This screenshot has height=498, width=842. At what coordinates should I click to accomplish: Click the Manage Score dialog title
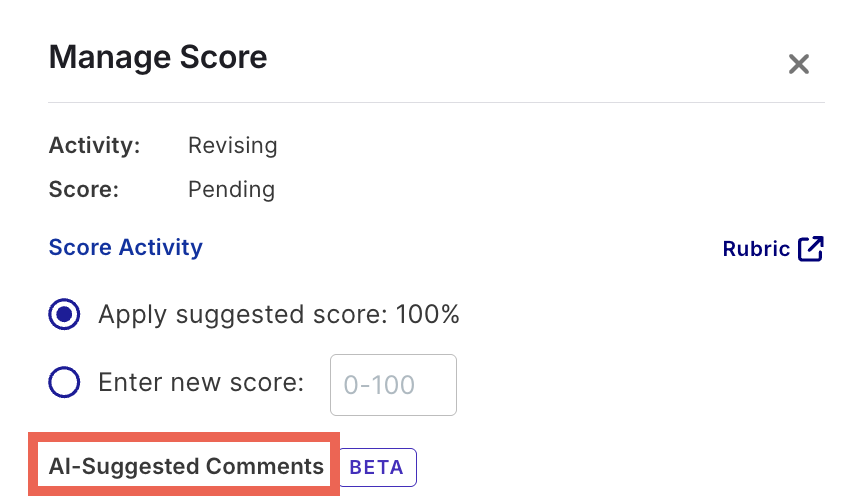click(158, 57)
